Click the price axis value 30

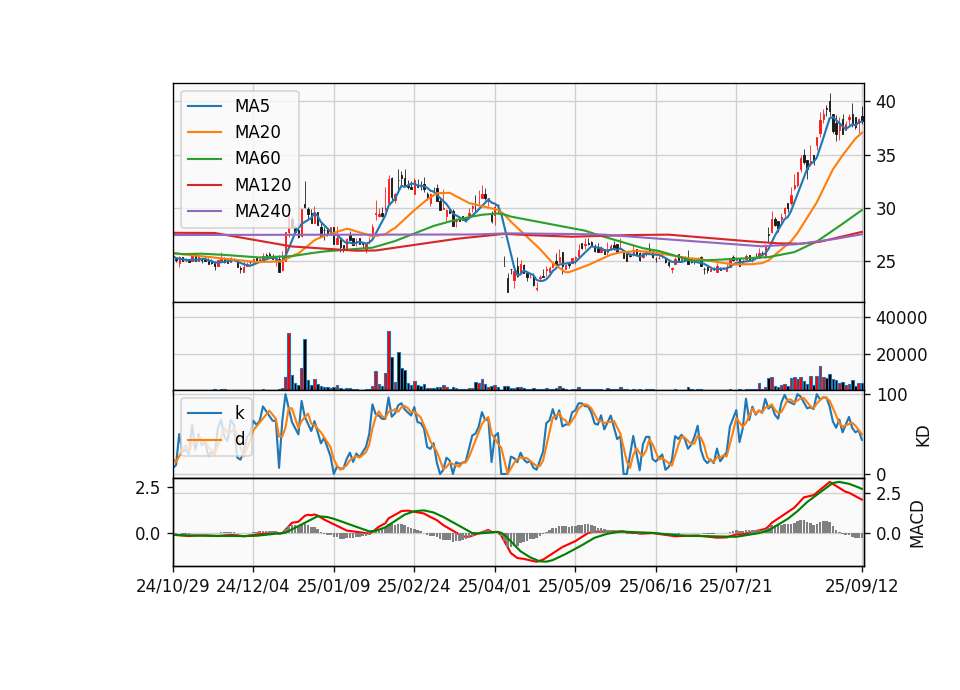point(886,209)
